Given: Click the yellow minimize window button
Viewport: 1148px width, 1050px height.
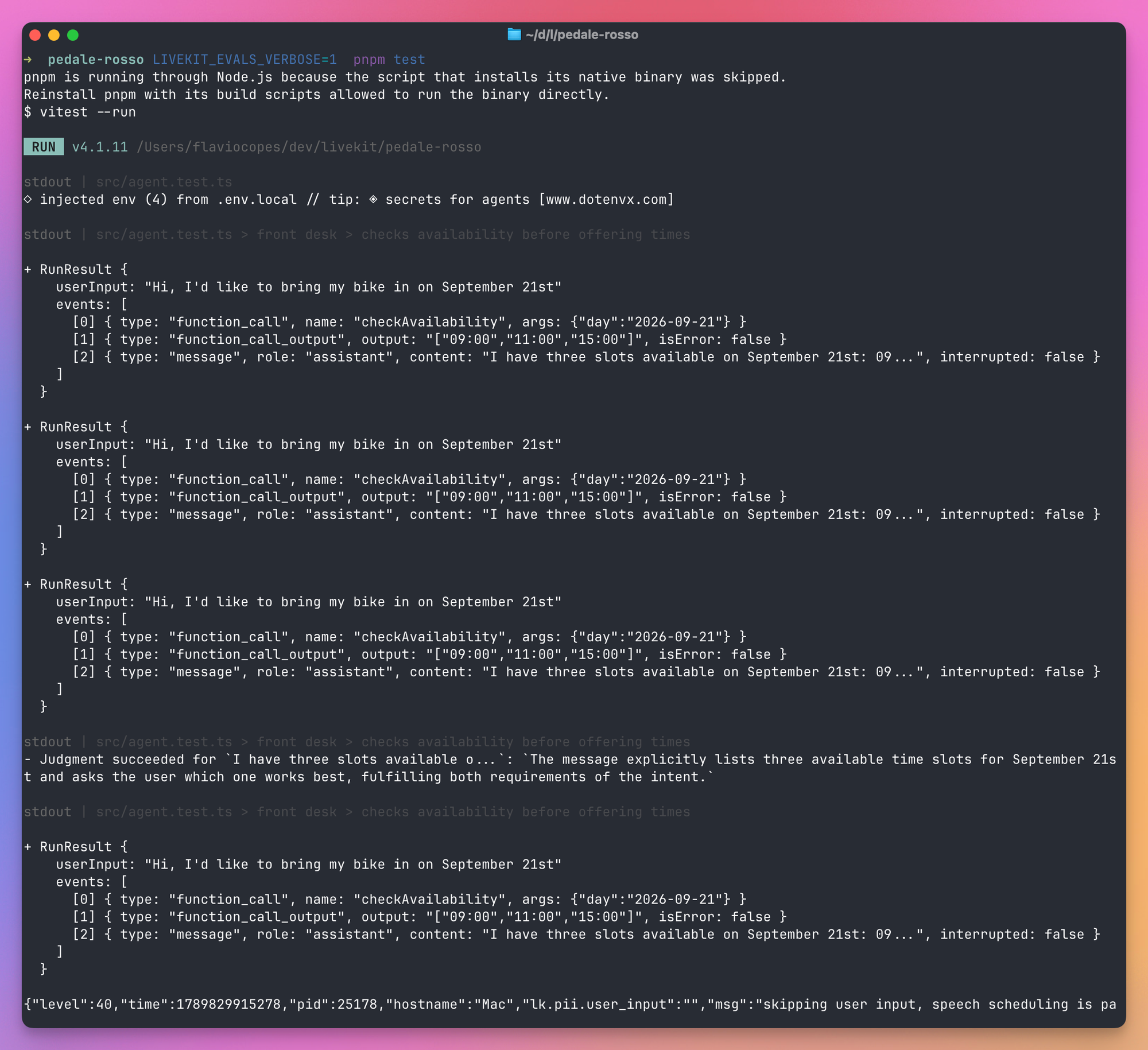Looking at the screenshot, I should [54, 35].
